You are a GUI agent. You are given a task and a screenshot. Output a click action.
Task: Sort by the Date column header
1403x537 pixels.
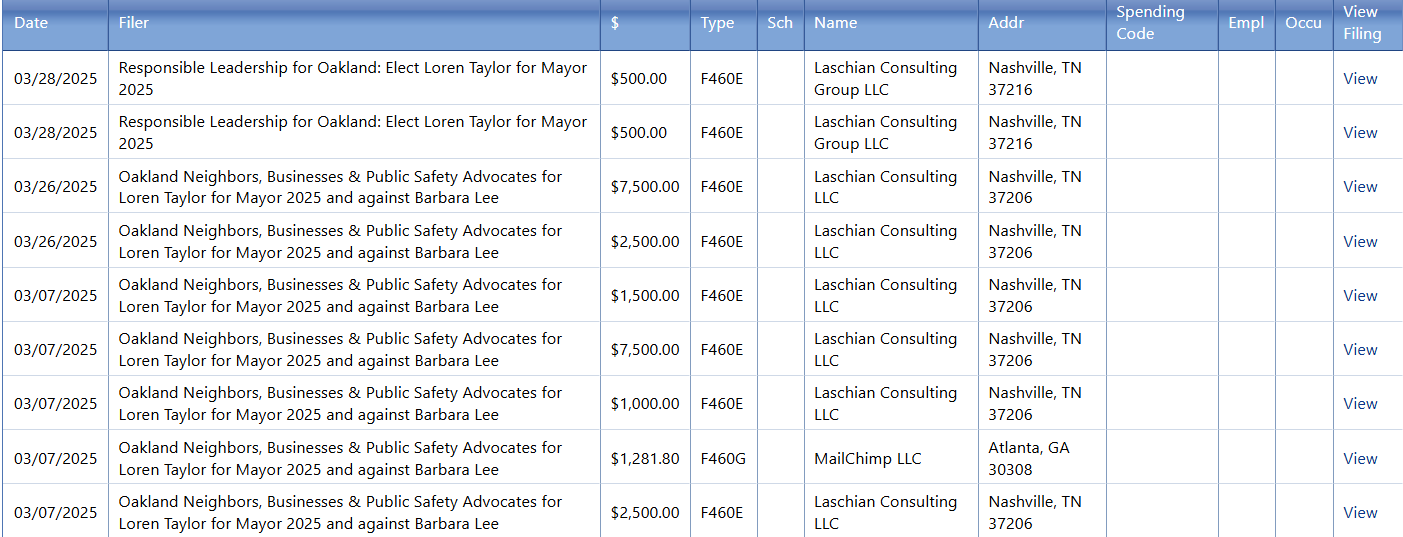pos(31,23)
